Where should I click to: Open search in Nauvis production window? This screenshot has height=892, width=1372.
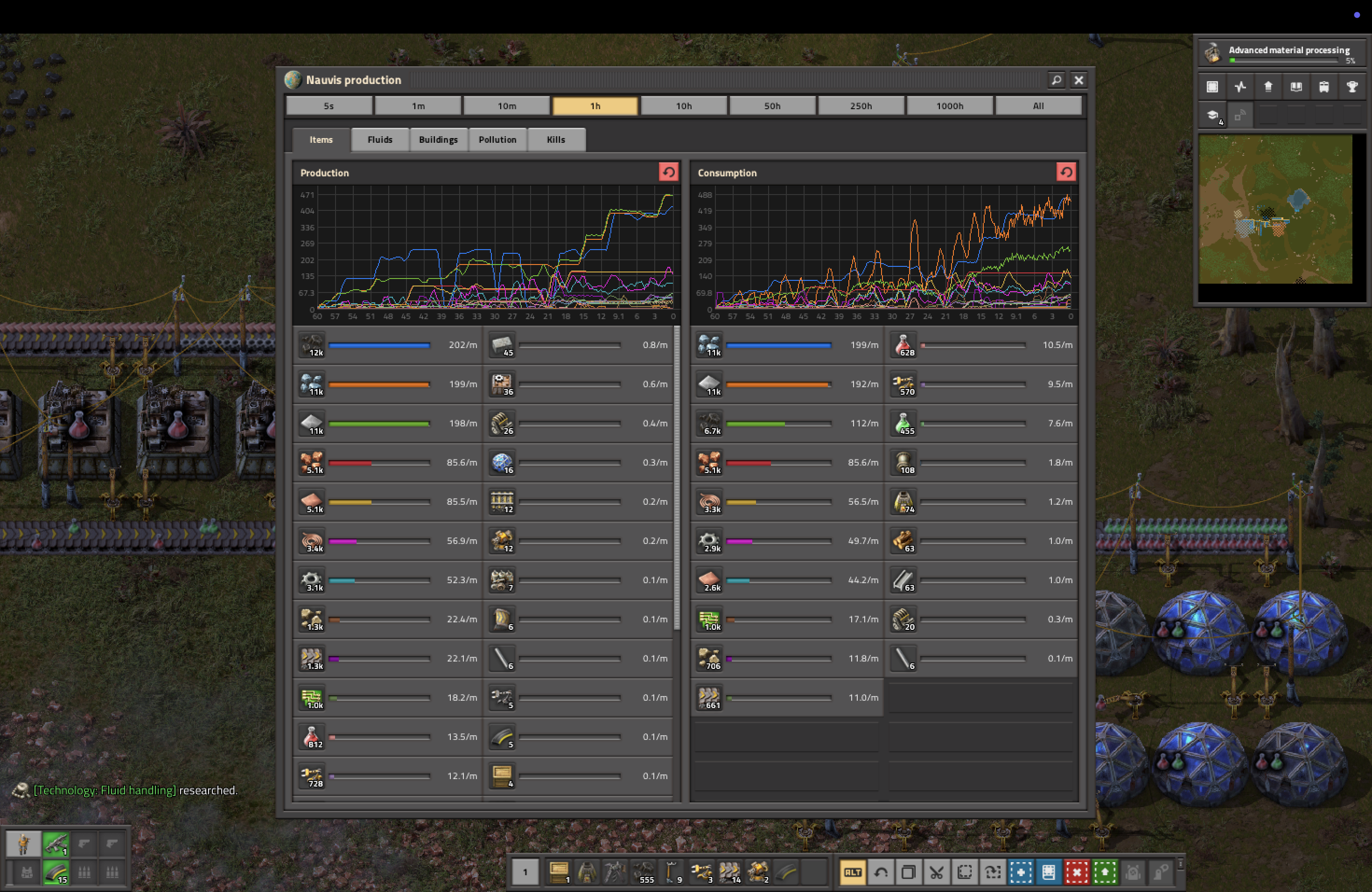[x=1056, y=80]
